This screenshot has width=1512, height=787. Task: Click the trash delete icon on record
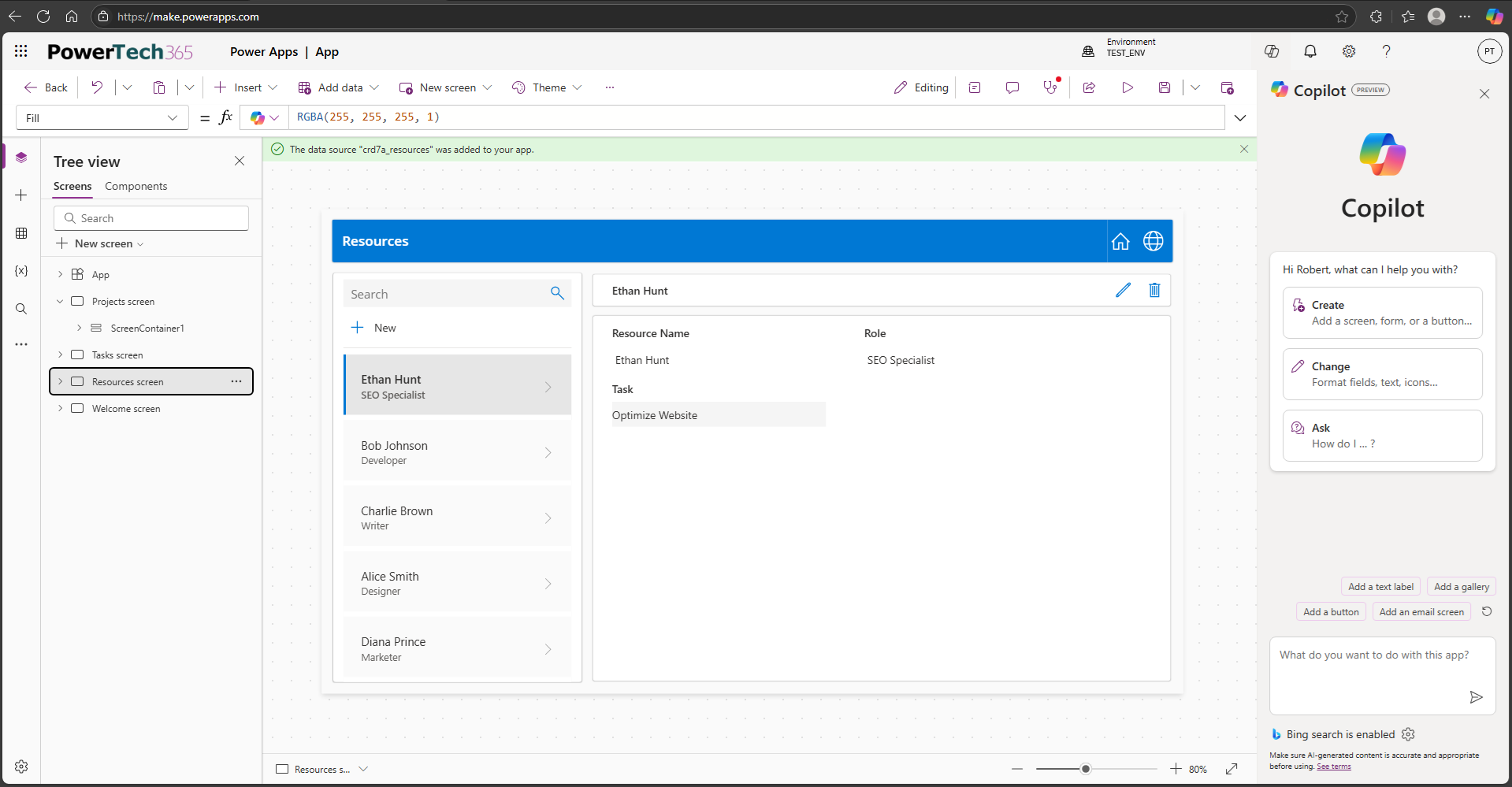1154,291
